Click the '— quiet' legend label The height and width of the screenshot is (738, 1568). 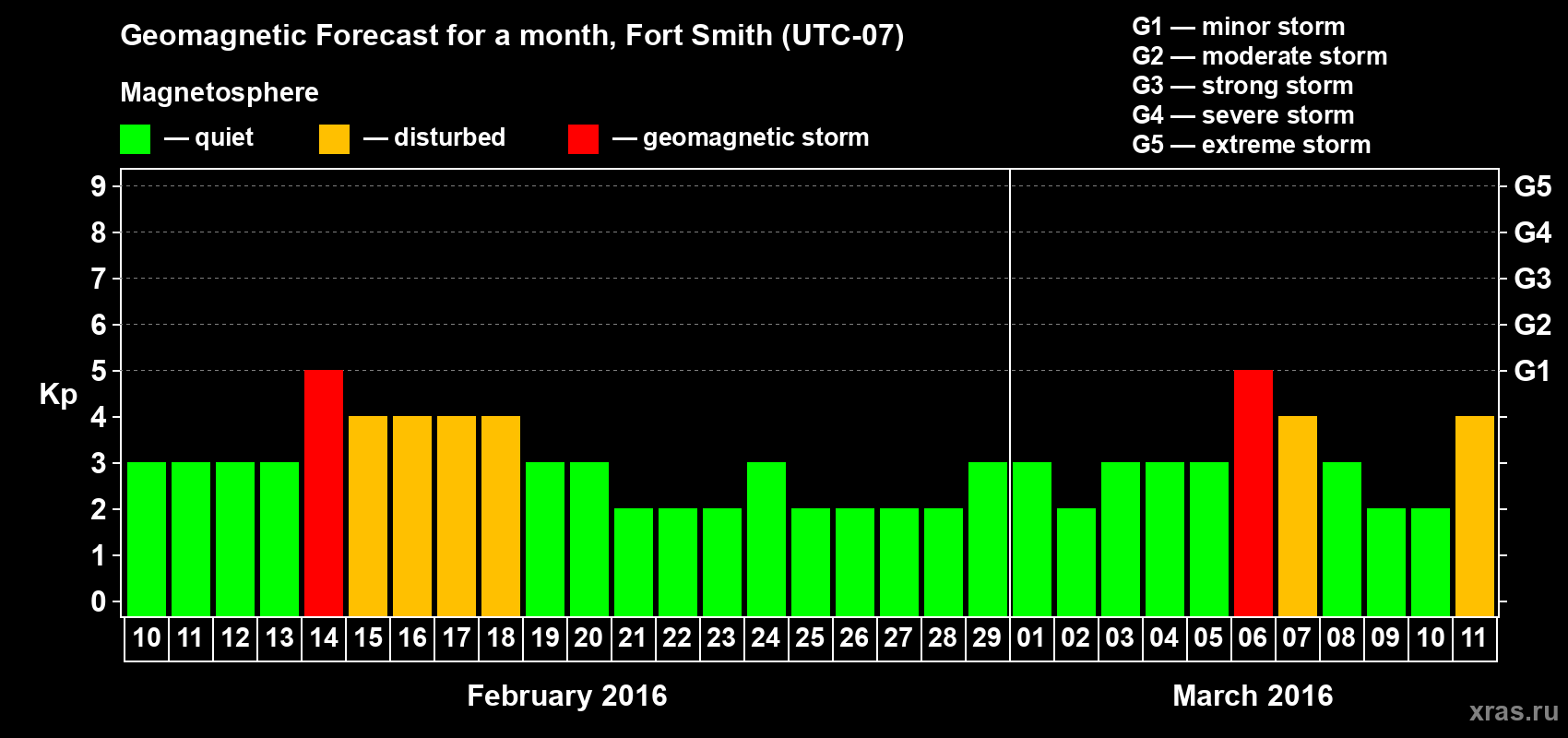(208, 138)
